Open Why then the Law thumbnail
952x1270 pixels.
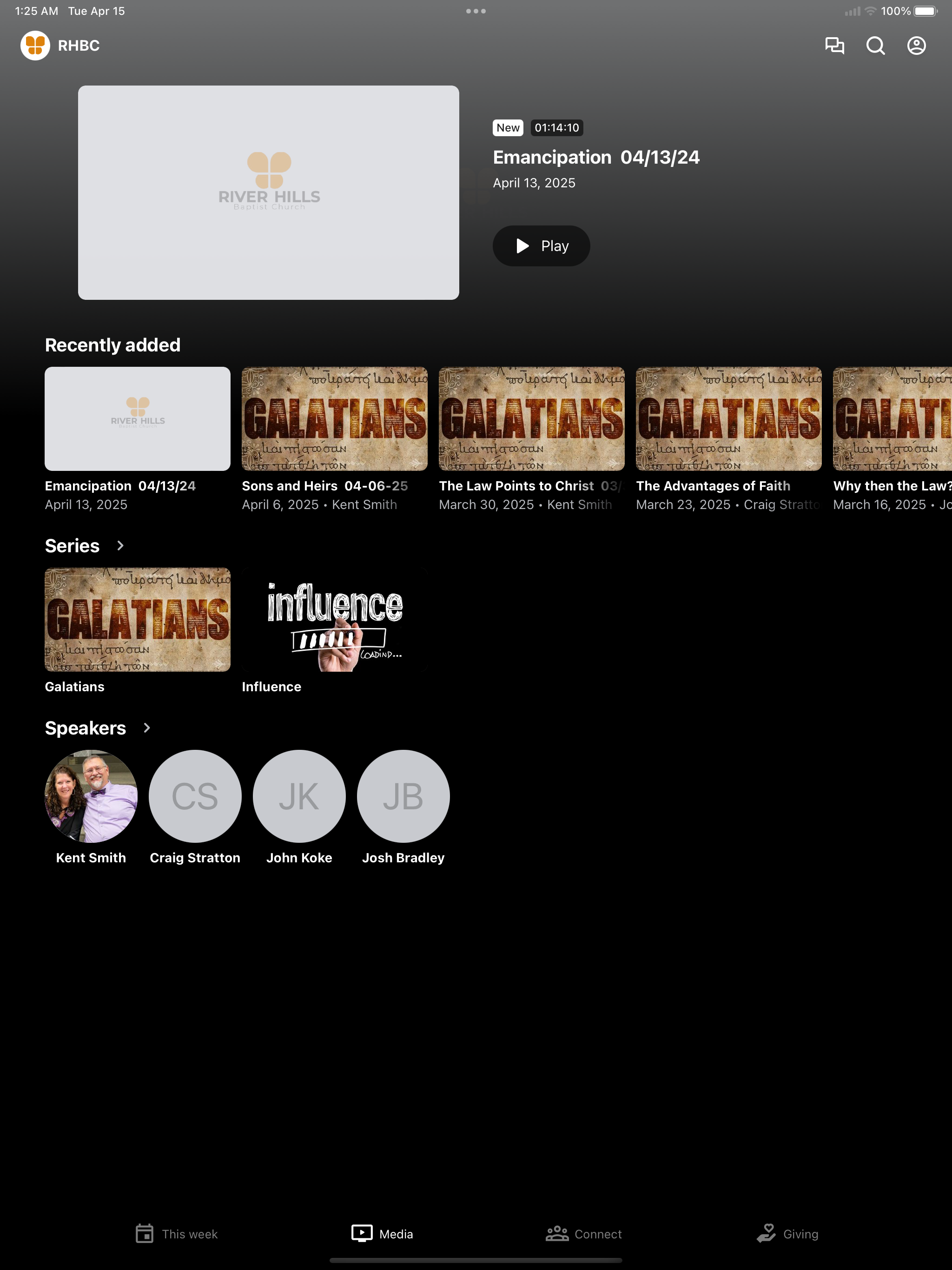(892, 418)
